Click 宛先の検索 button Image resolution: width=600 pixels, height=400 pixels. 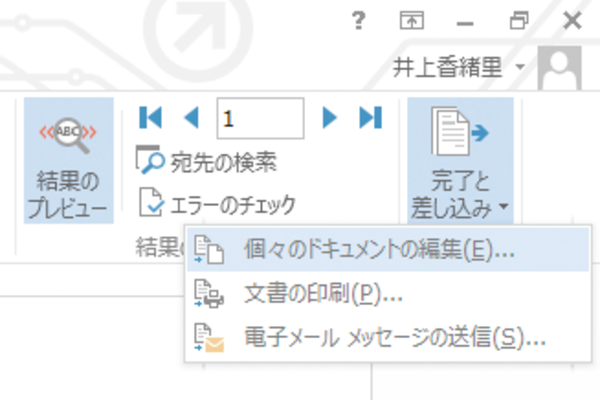pyautogui.click(x=206, y=162)
